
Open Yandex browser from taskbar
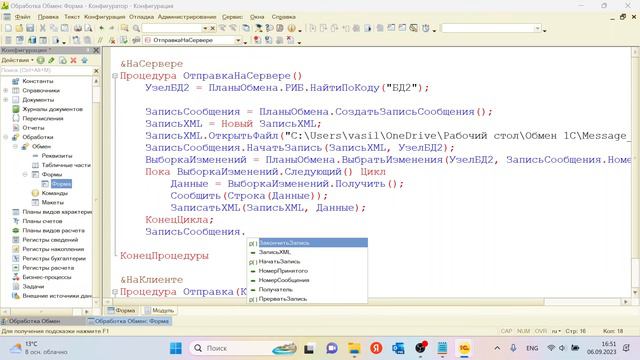[x=376, y=348]
